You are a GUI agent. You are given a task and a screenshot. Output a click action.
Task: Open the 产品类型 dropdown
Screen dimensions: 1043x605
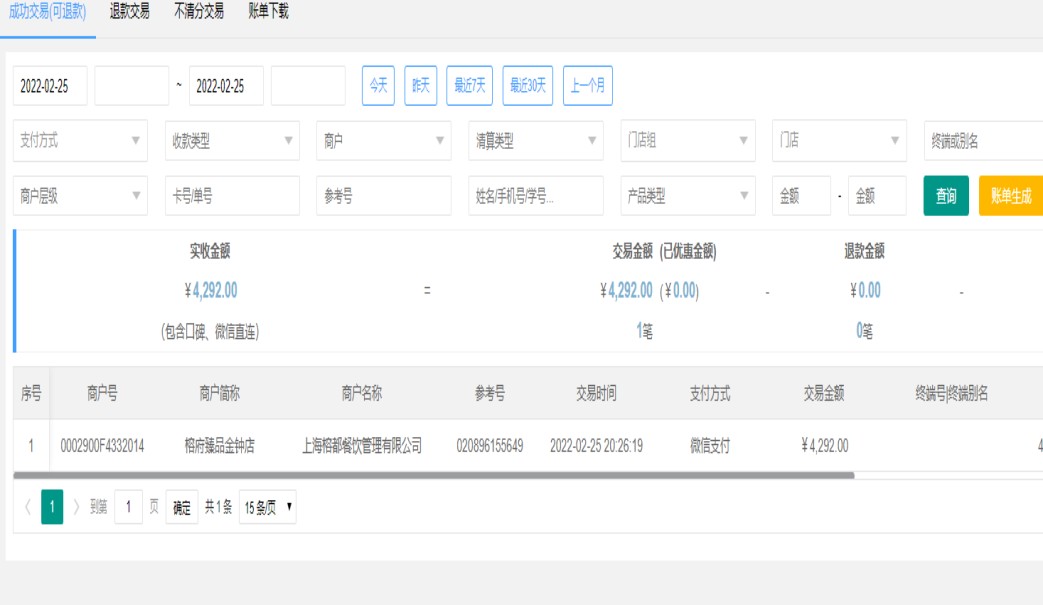687,196
